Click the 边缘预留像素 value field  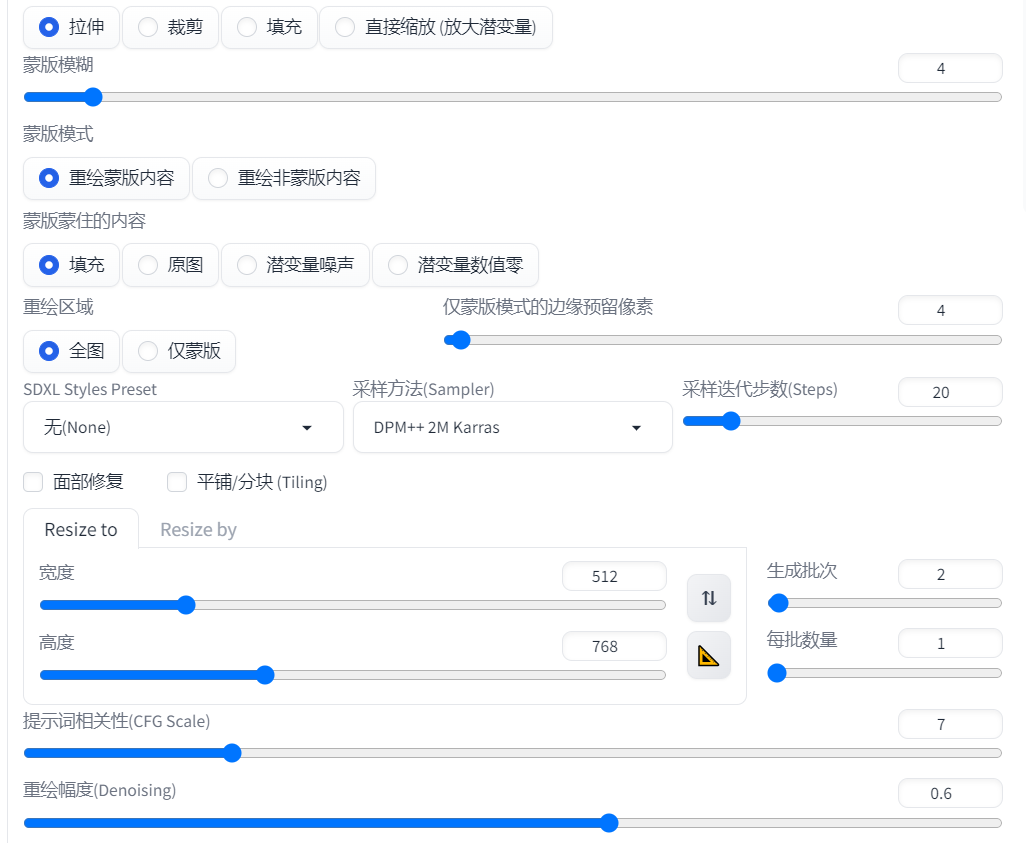(x=950, y=310)
